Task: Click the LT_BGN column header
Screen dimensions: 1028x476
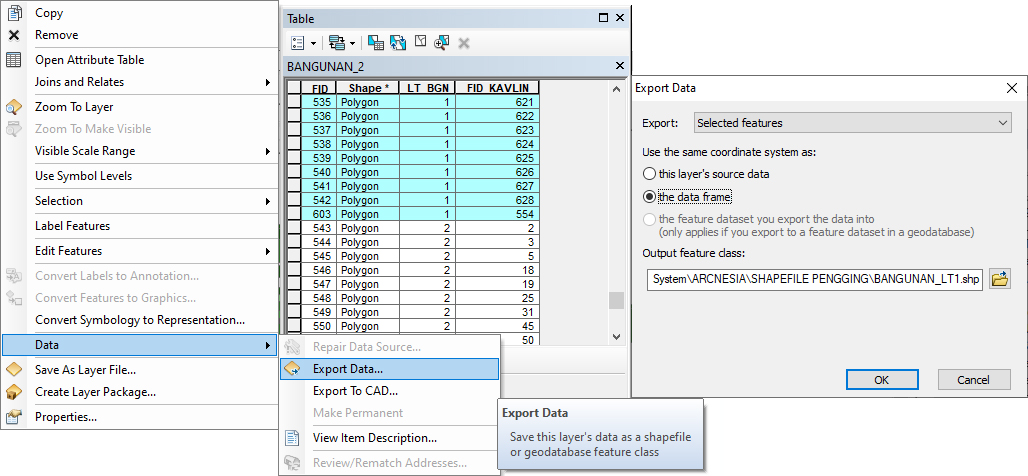Action: (427, 89)
